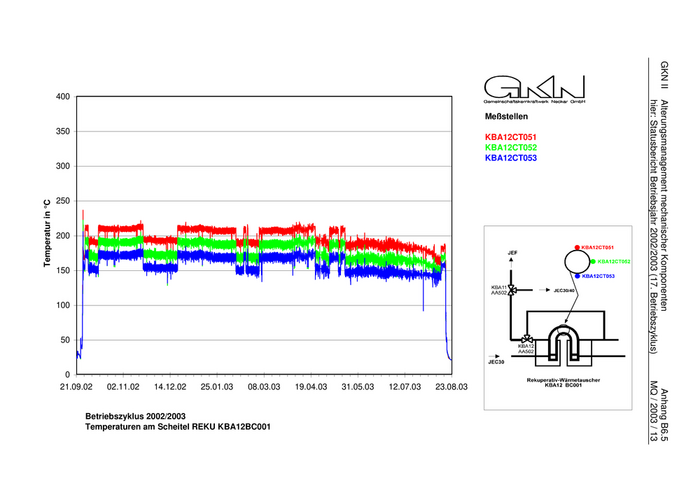Select red KBA12CT051 legend entry
This screenshot has height=495, width=700.
coord(510,136)
